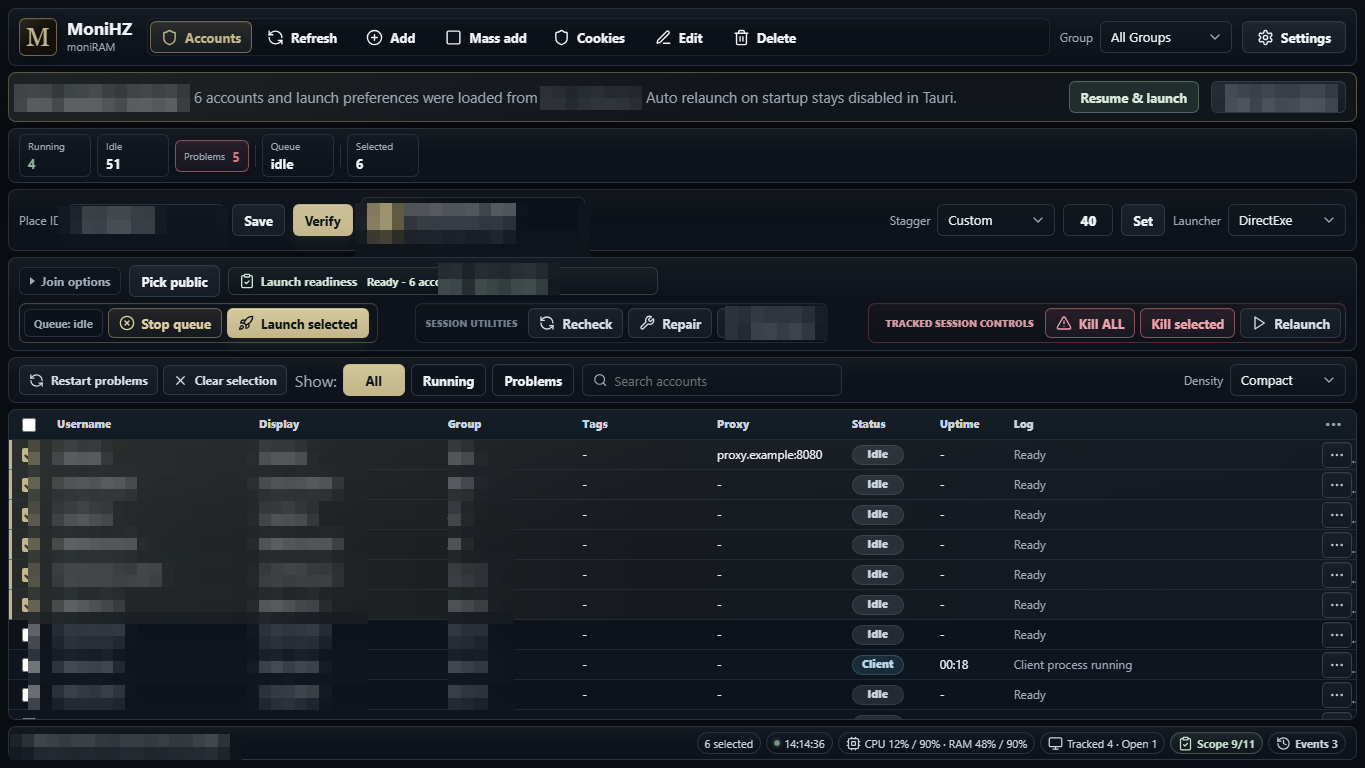Click the Queue: idle badge
Viewport: 1365px width, 768px height.
[x=63, y=324]
